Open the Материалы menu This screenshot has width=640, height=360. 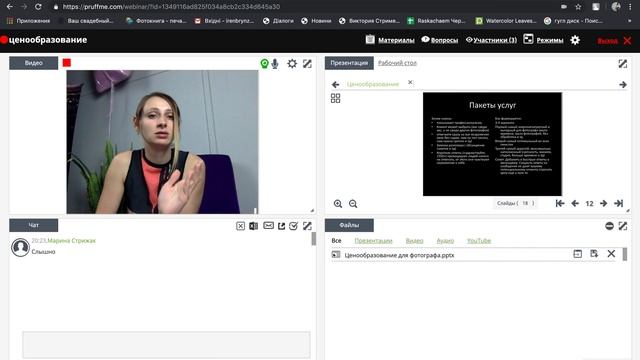[390, 40]
